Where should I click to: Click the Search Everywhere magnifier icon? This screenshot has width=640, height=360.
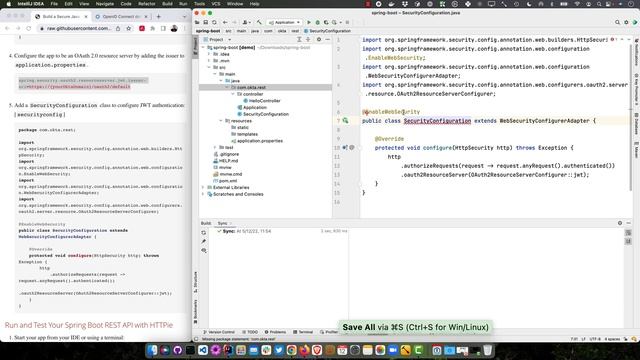click(618, 22)
